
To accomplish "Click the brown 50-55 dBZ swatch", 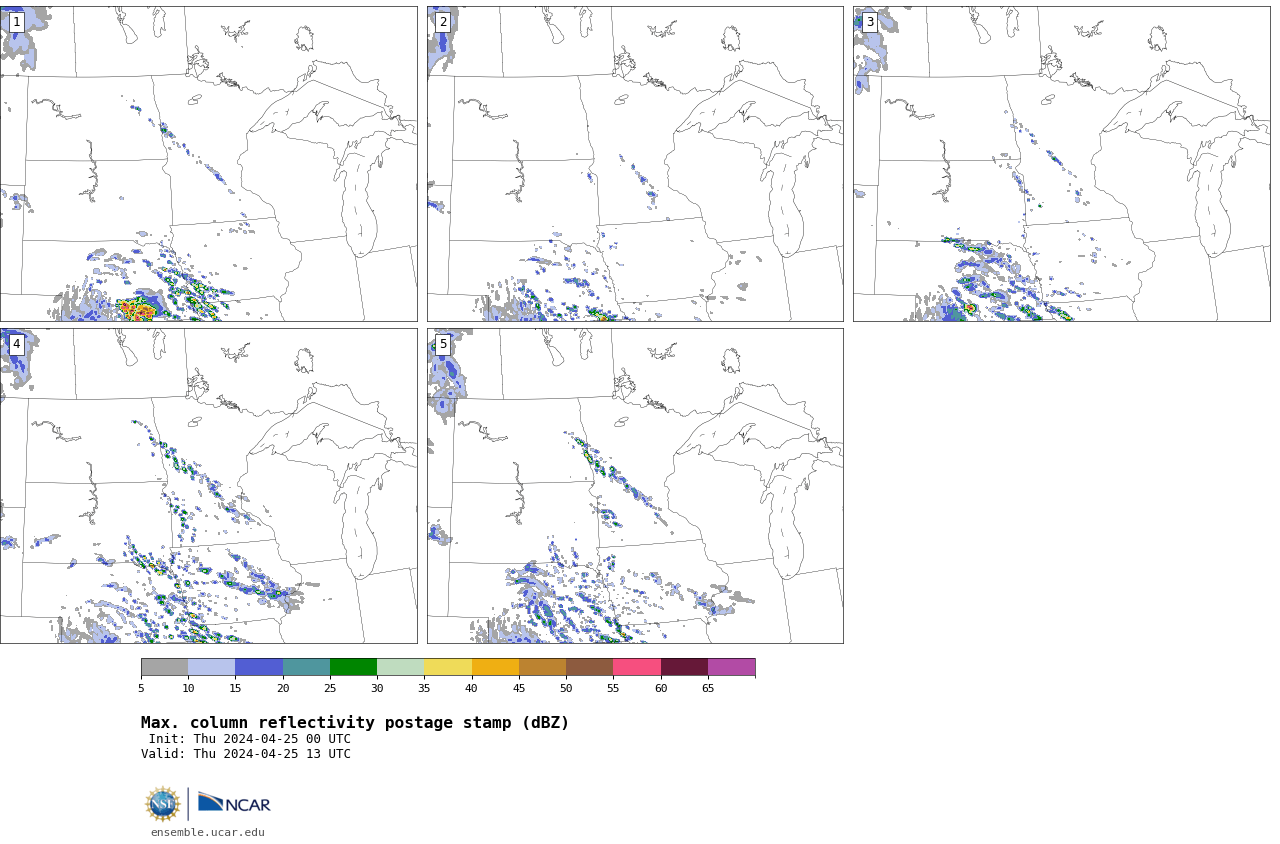I will [589, 667].
